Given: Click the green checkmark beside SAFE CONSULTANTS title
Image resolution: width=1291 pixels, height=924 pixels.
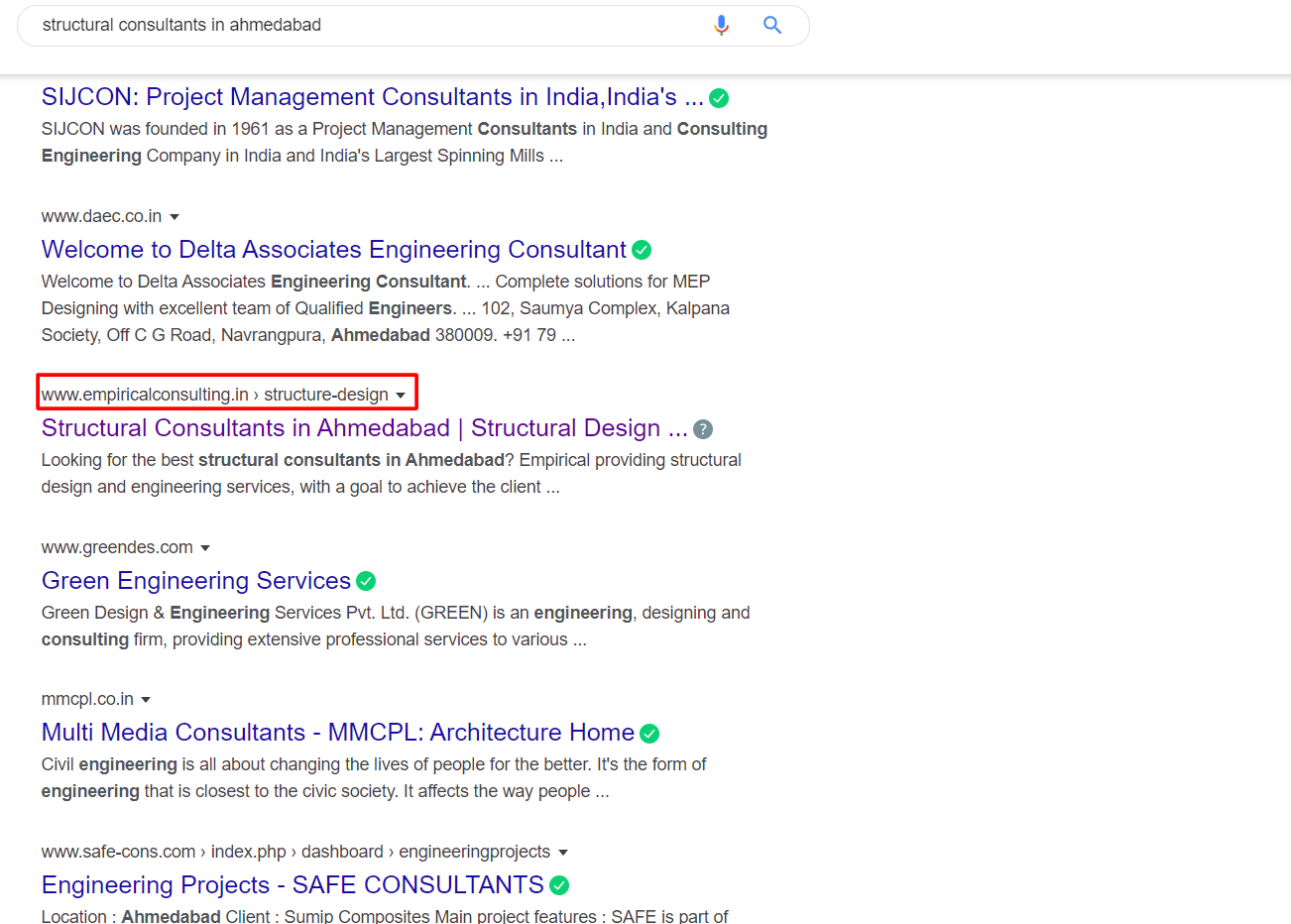Looking at the screenshot, I should pyautogui.click(x=559, y=885).
